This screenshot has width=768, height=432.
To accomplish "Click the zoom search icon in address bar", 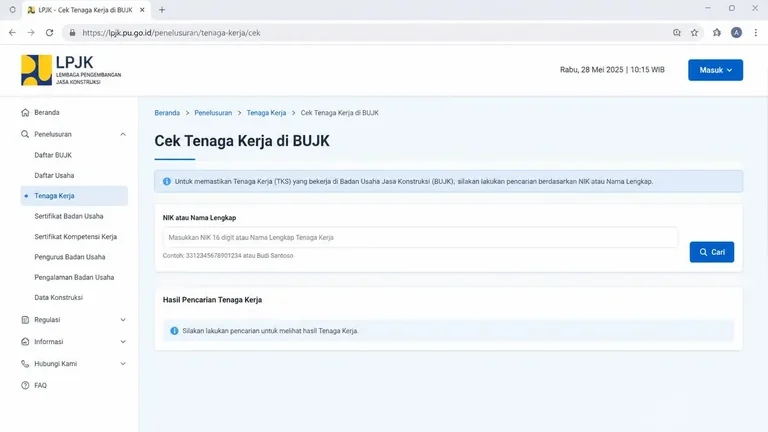I will [x=677, y=33].
